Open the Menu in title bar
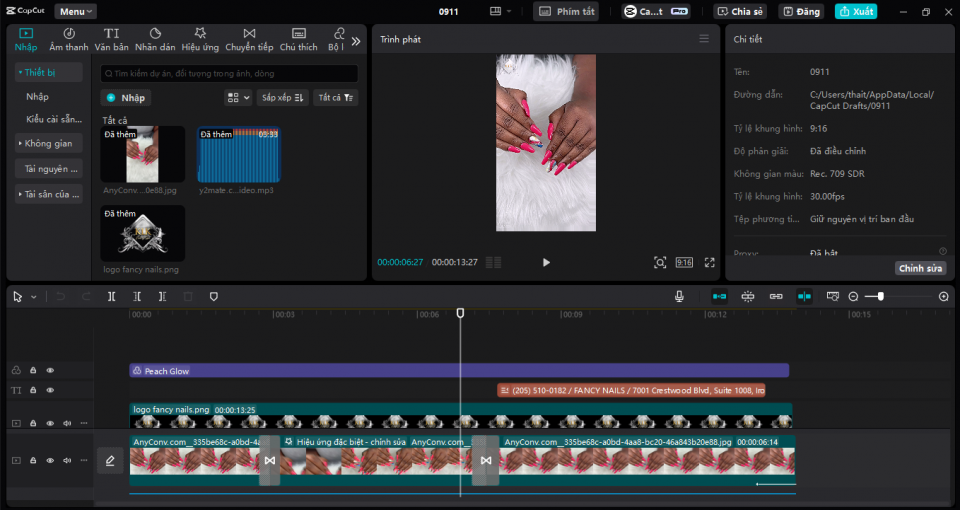Image resolution: width=960 pixels, height=510 pixels. (x=75, y=12)
